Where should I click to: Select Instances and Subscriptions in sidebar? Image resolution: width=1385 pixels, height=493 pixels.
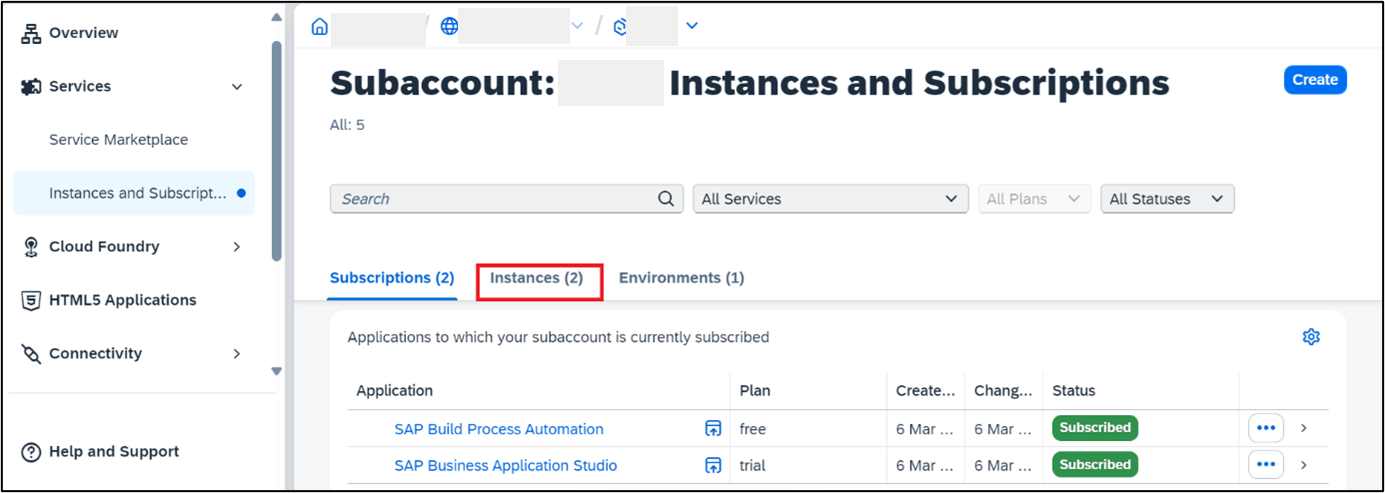[x=134, y=193]
